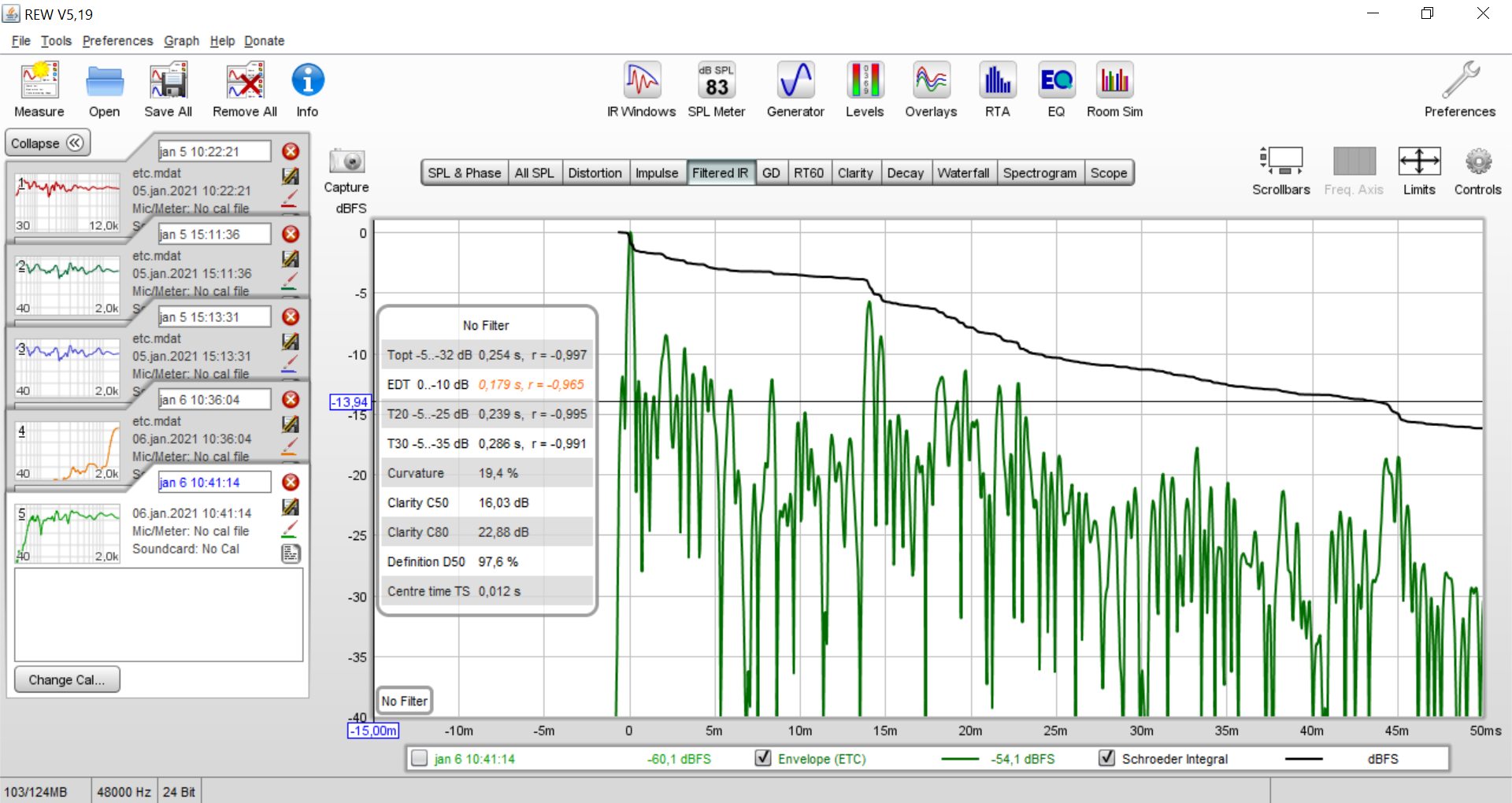Image resolution: width=1512 pixels, height=803 pixels.
Task: Open the Levels tool
Action: click(865, 89)
